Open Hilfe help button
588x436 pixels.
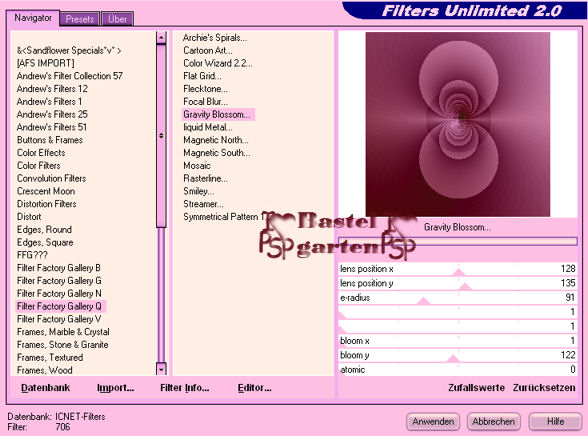tap(555, 422)
